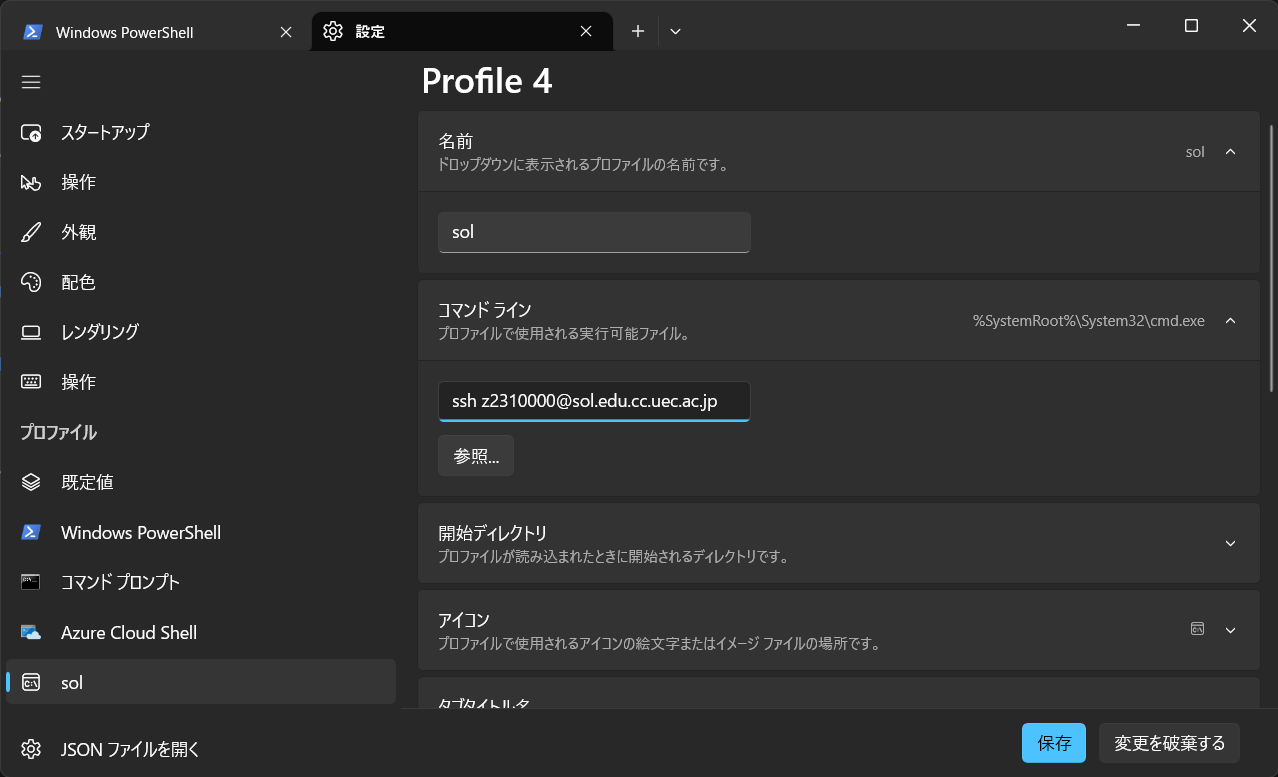The image size is (1278, 777).
Task: Collapse the 名前 section chevron
Action: (1230, 152)
